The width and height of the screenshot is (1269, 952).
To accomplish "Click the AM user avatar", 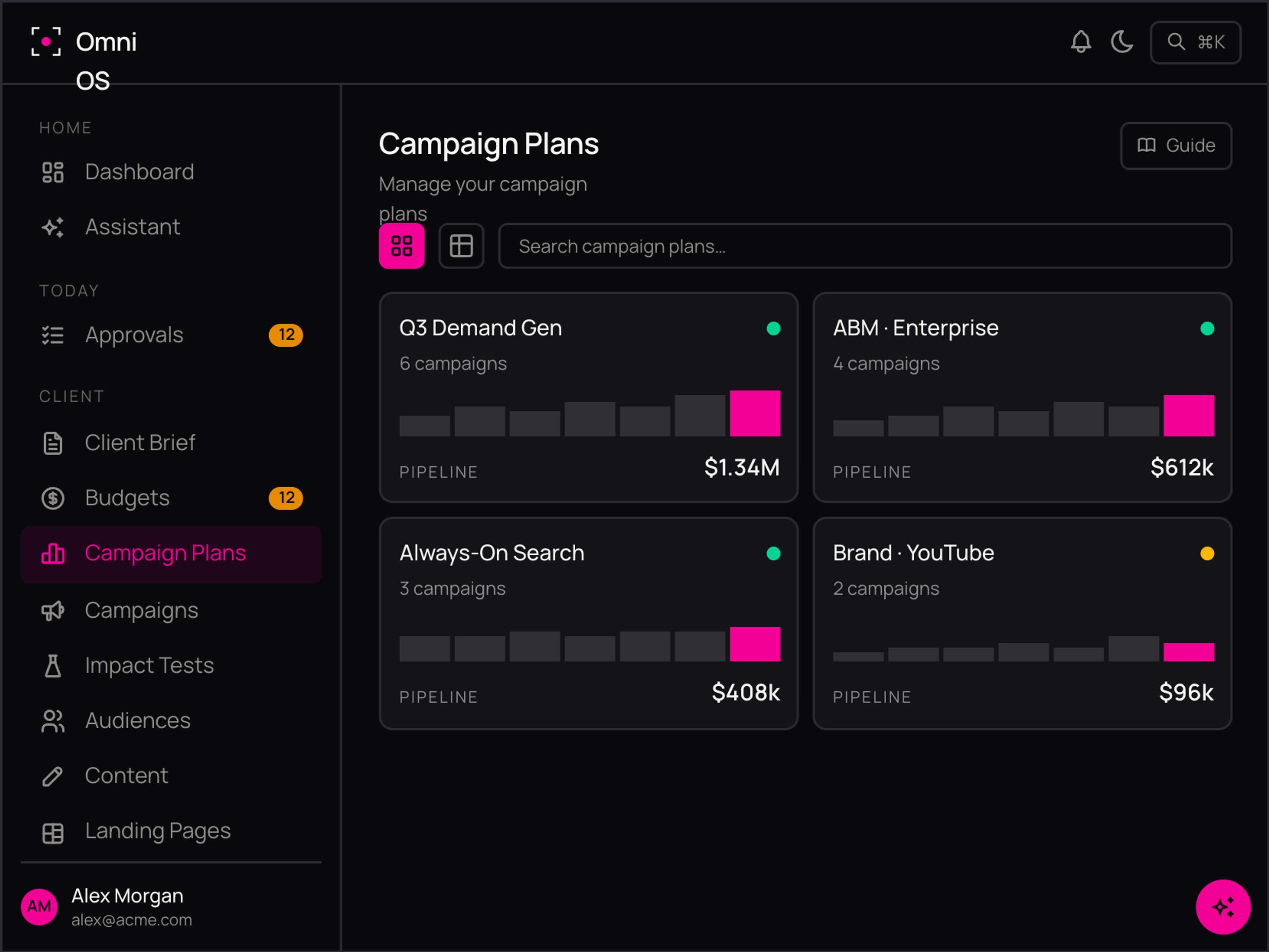I will (39, 907).
